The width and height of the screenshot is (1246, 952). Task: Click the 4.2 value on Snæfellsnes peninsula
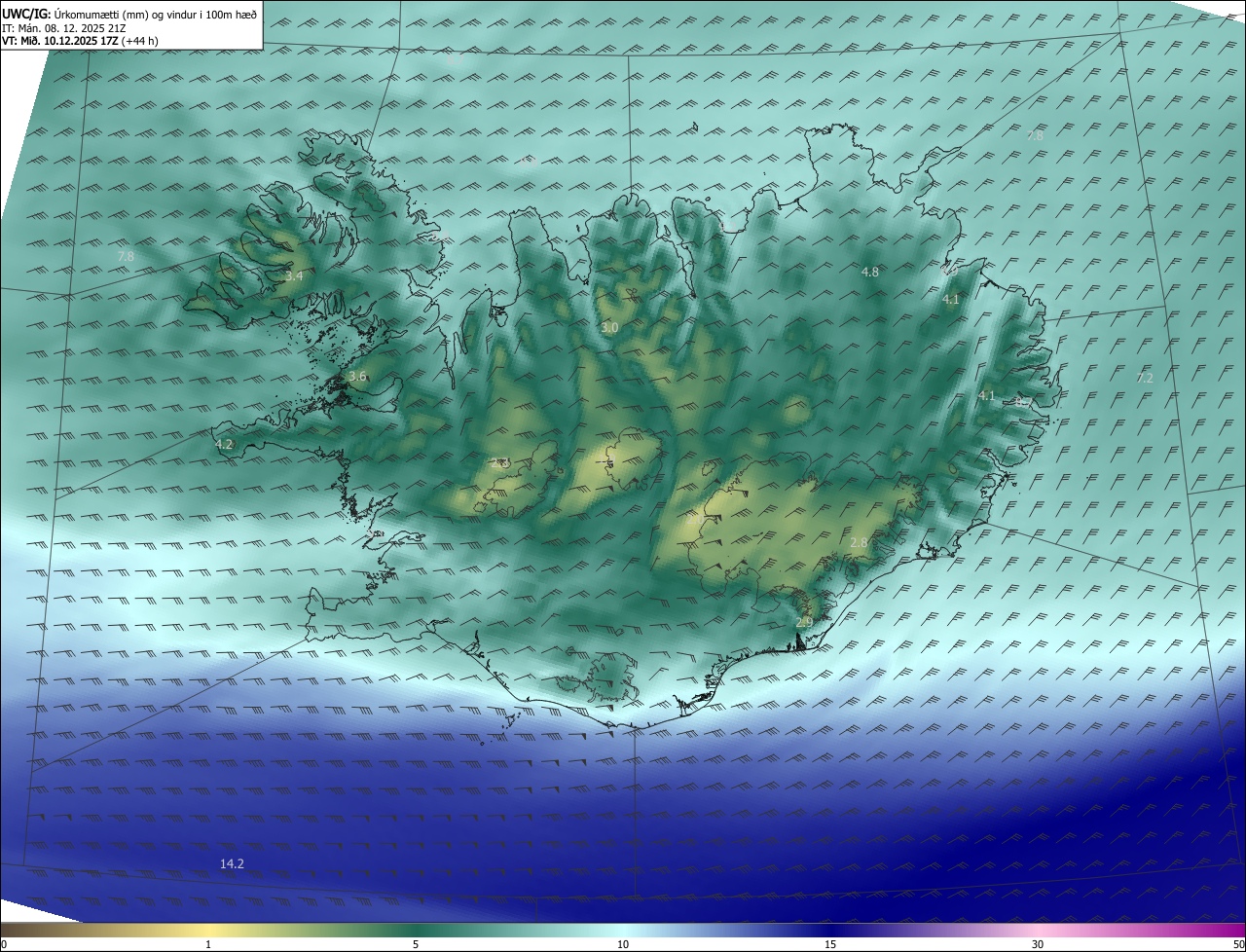click(224, 444)
